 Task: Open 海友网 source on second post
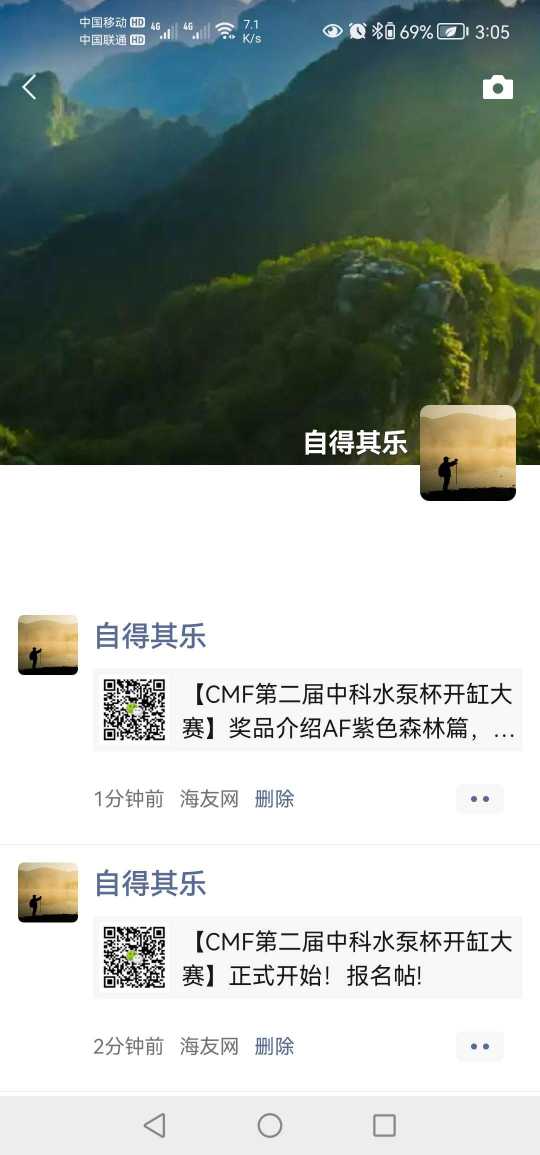coord(209,1047)
